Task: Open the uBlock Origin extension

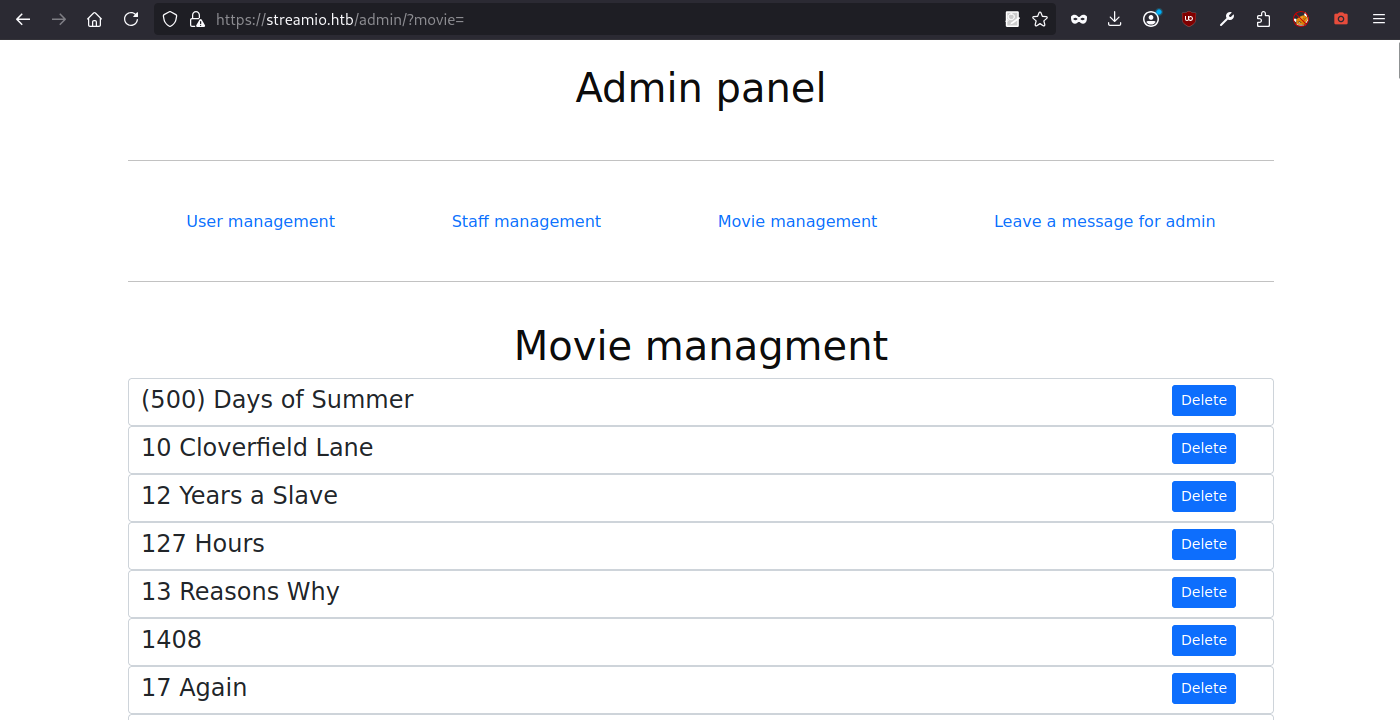Action: pyautogui.click(x=1188, y=19)
